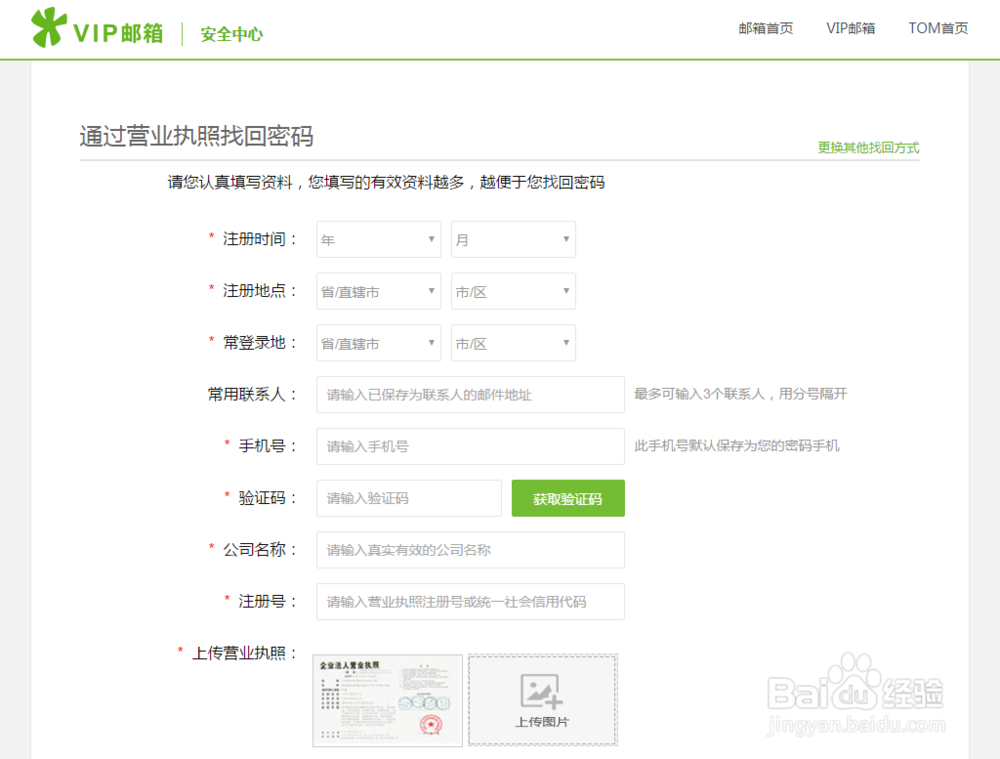Click the 验证码 verification code input field
This screenshot has width=1000, height=759.
[408, 498]
